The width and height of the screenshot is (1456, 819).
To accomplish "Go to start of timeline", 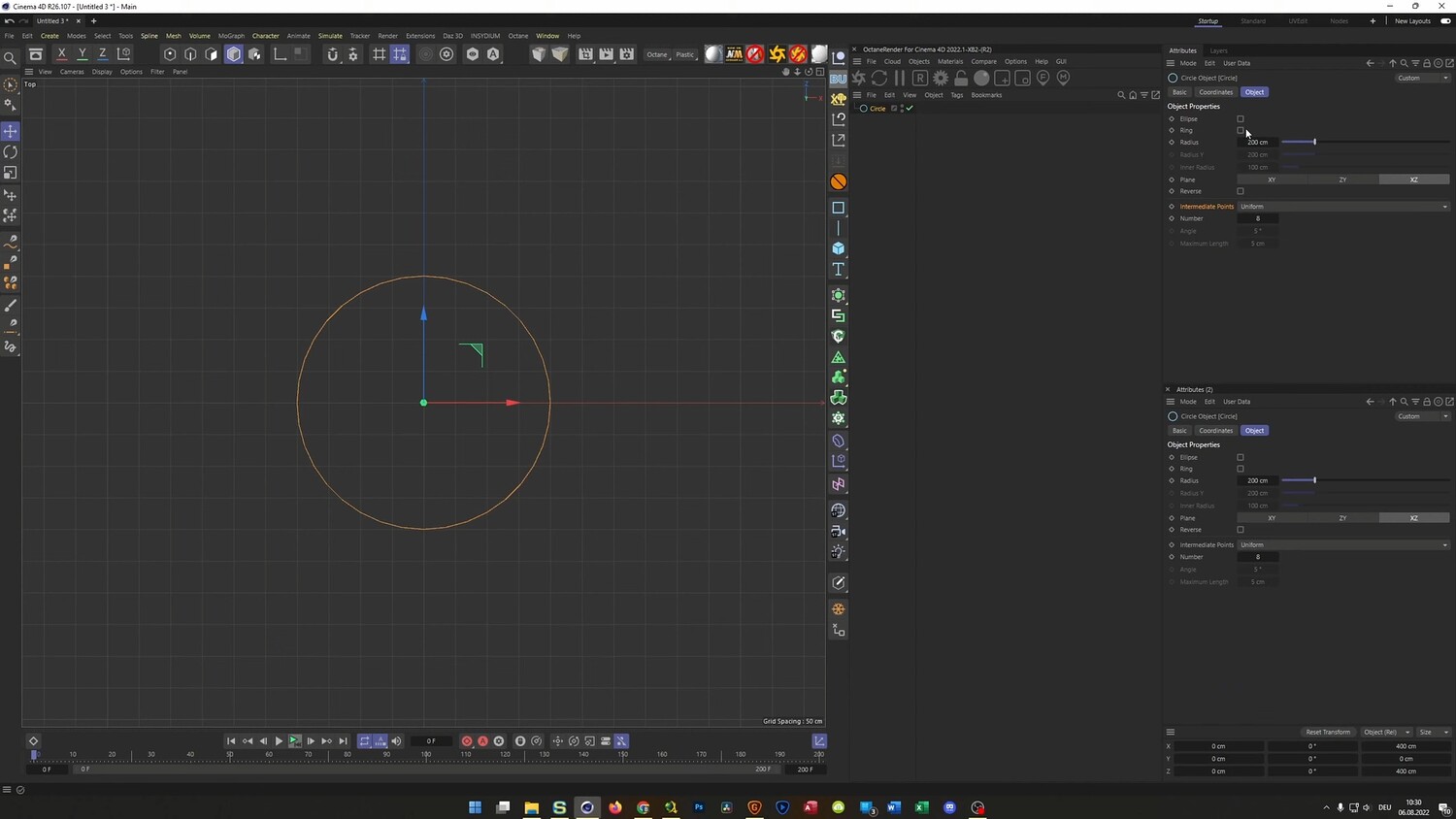I will click(231, 741).
